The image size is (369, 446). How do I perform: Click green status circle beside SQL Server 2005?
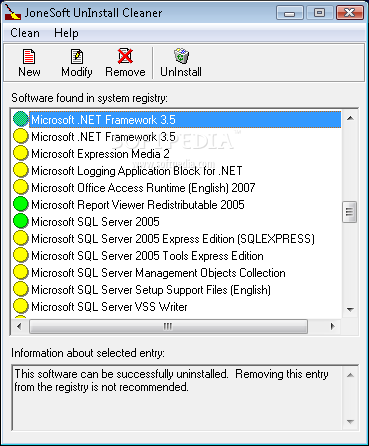click(21, 221)
